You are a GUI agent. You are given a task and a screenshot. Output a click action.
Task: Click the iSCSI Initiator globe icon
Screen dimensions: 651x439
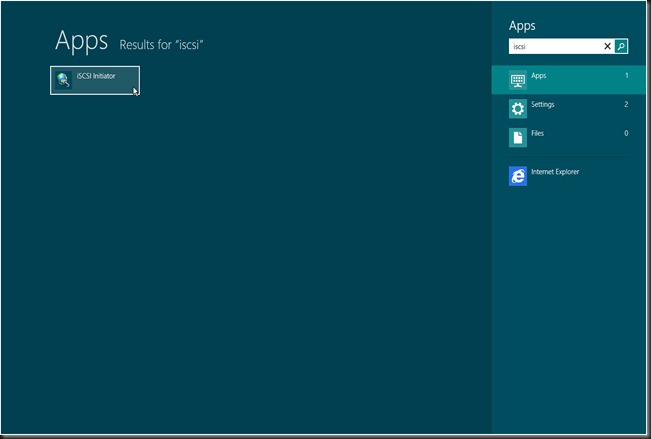point(64,80)
